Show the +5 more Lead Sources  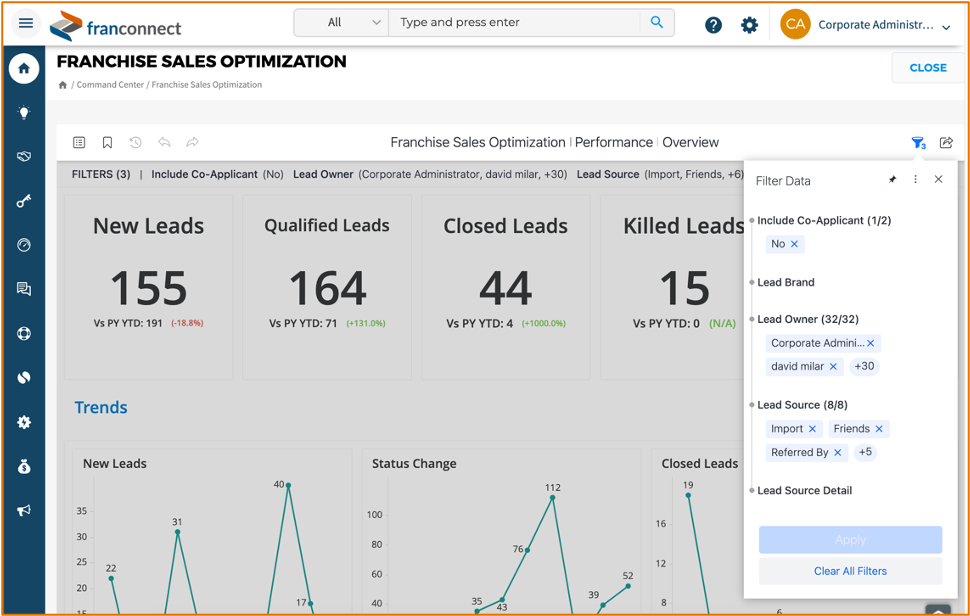click(865, 452)
